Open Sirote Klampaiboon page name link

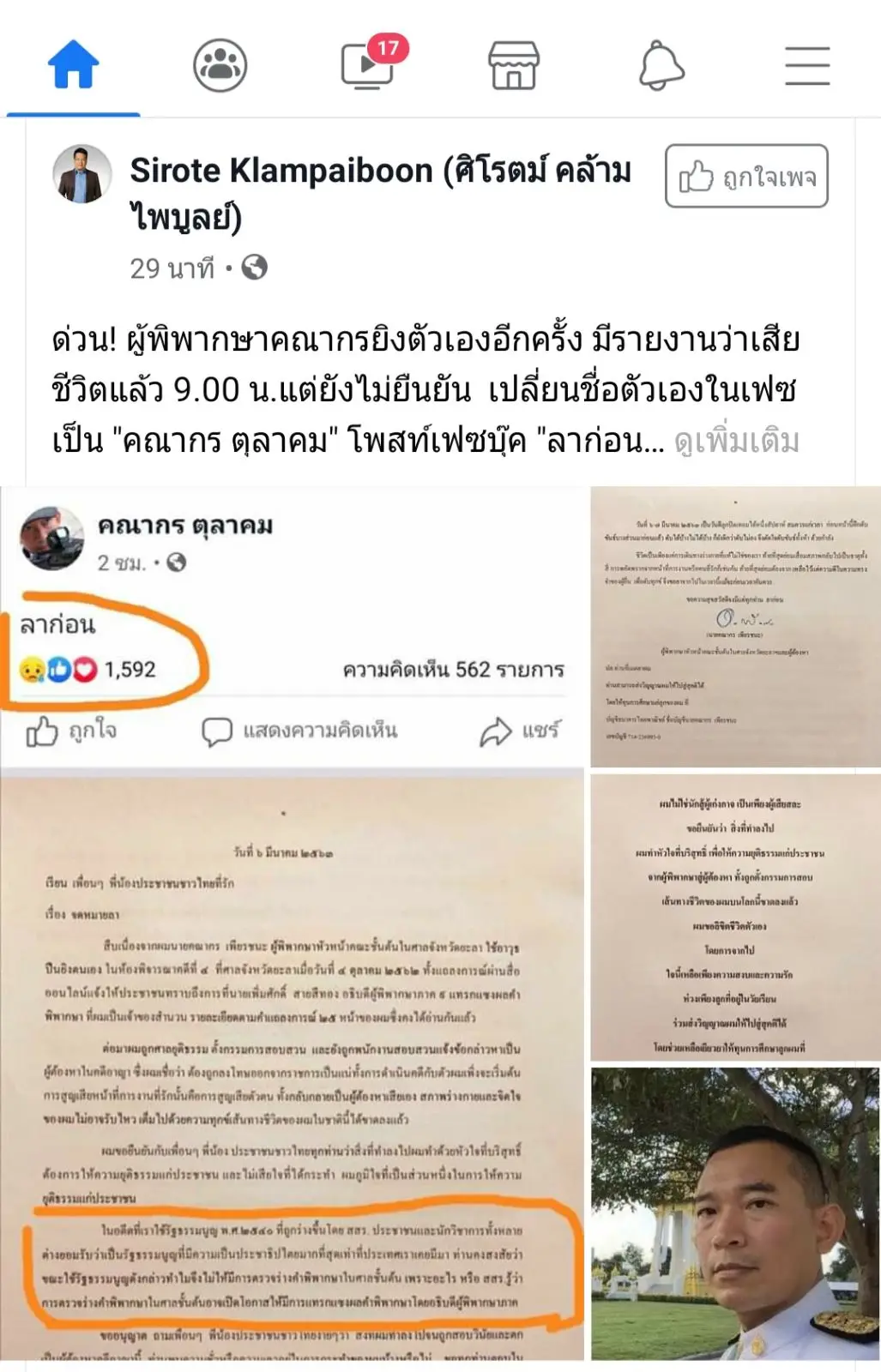coord(381,193)
